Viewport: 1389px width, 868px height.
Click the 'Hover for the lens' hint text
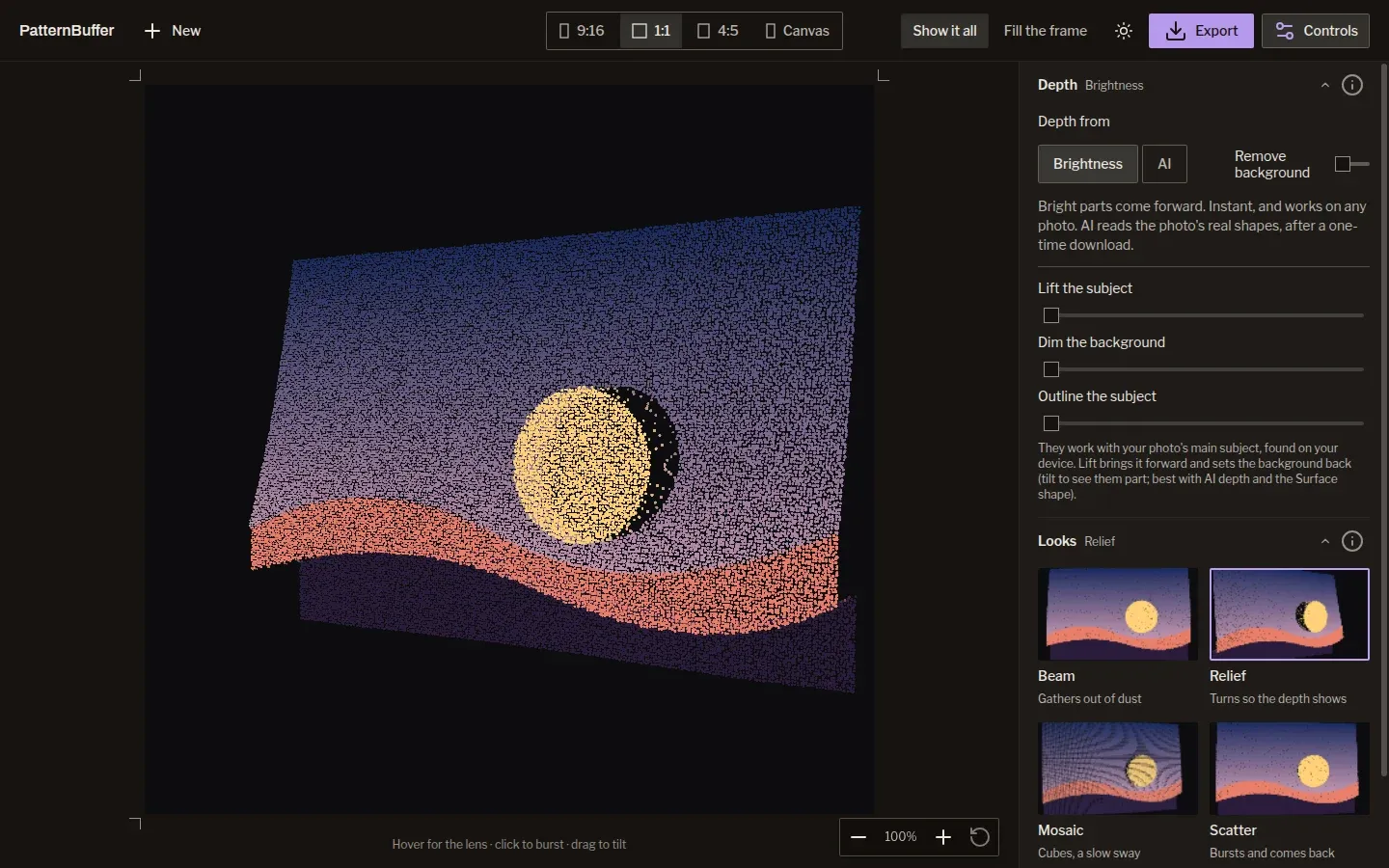click(440, 845)
